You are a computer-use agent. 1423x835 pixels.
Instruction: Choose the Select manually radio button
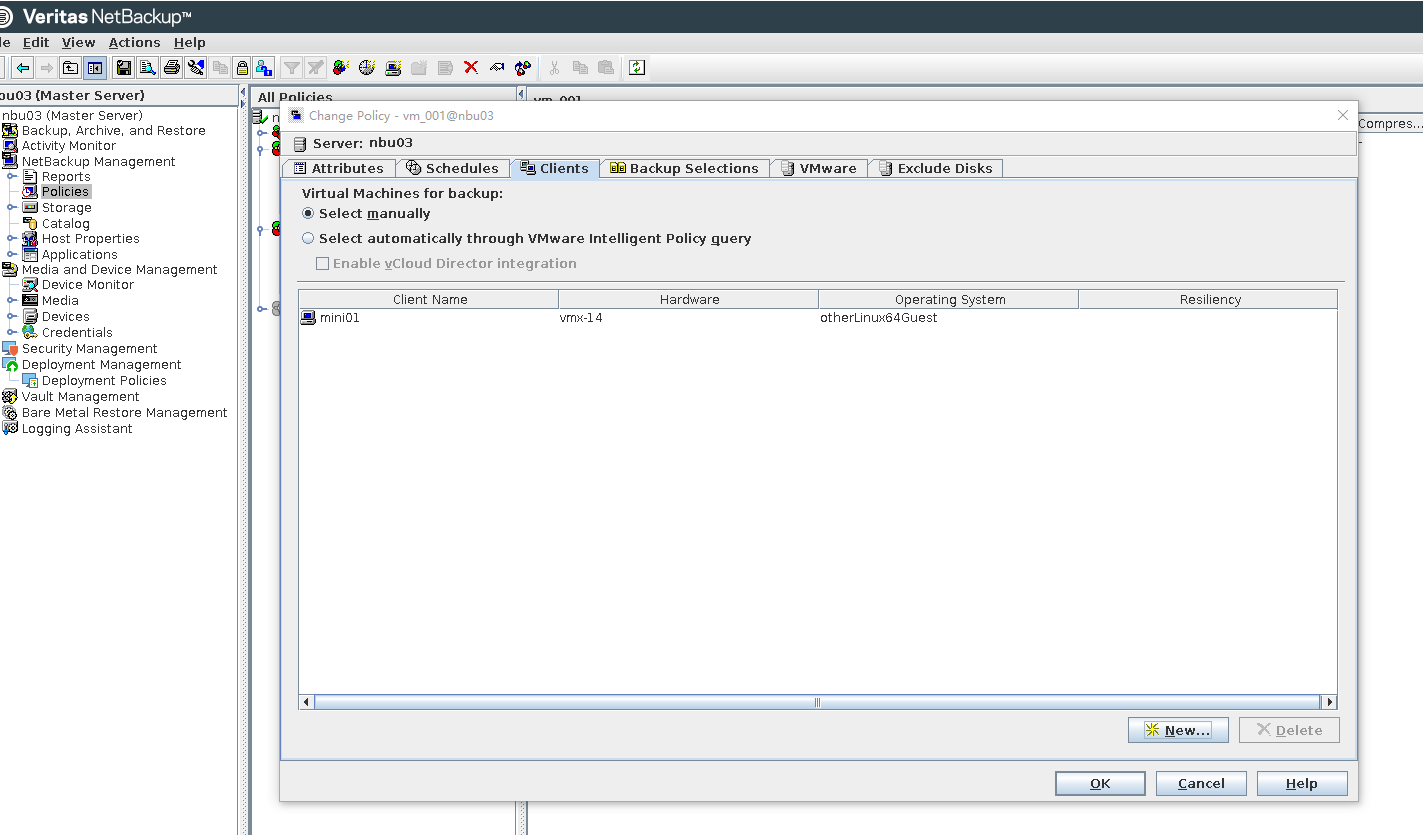[308, 214]
